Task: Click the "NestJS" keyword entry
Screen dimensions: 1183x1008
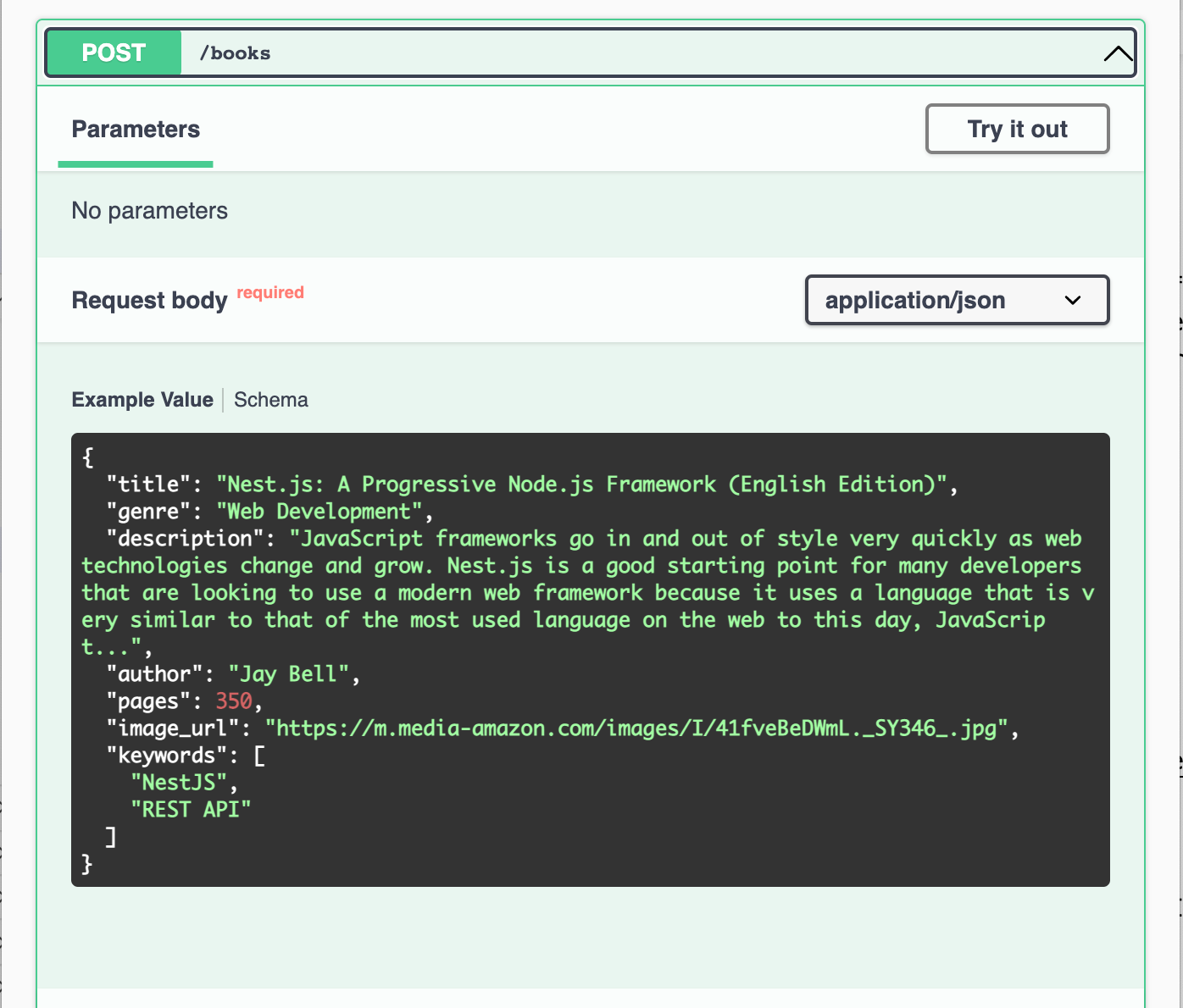Action: click(x=179, y=783)
